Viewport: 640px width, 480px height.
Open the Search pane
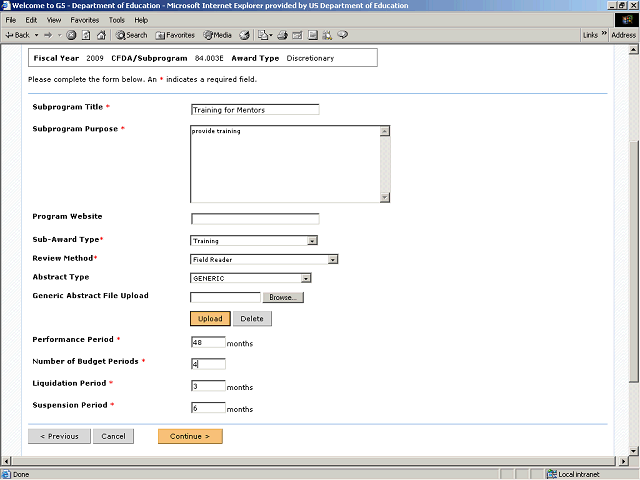point(131,35)
